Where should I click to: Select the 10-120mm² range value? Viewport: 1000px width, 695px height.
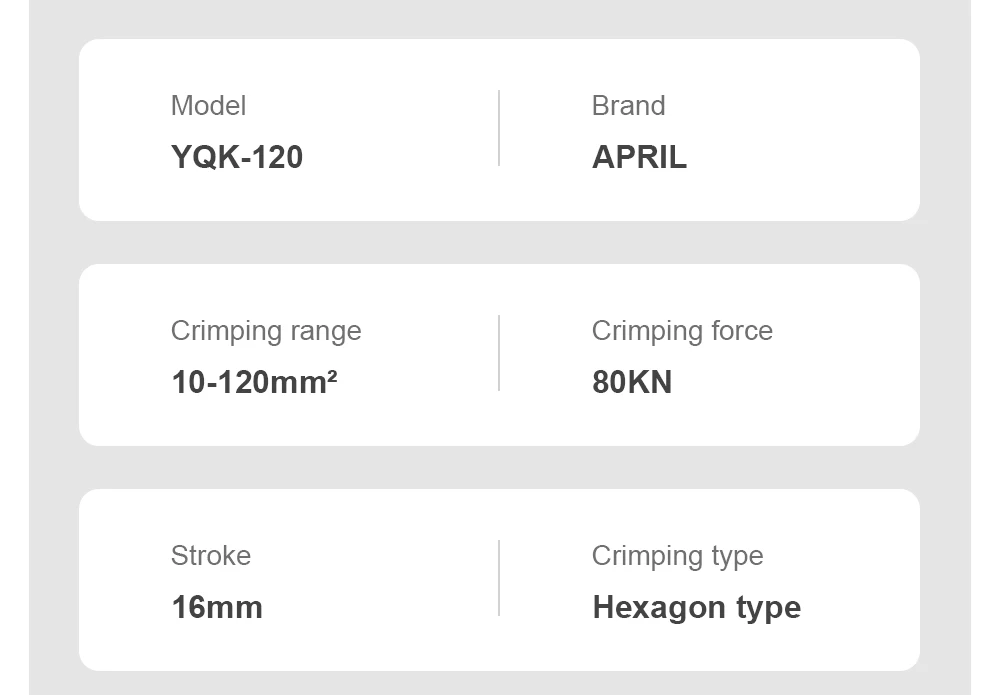pos(254,382)
